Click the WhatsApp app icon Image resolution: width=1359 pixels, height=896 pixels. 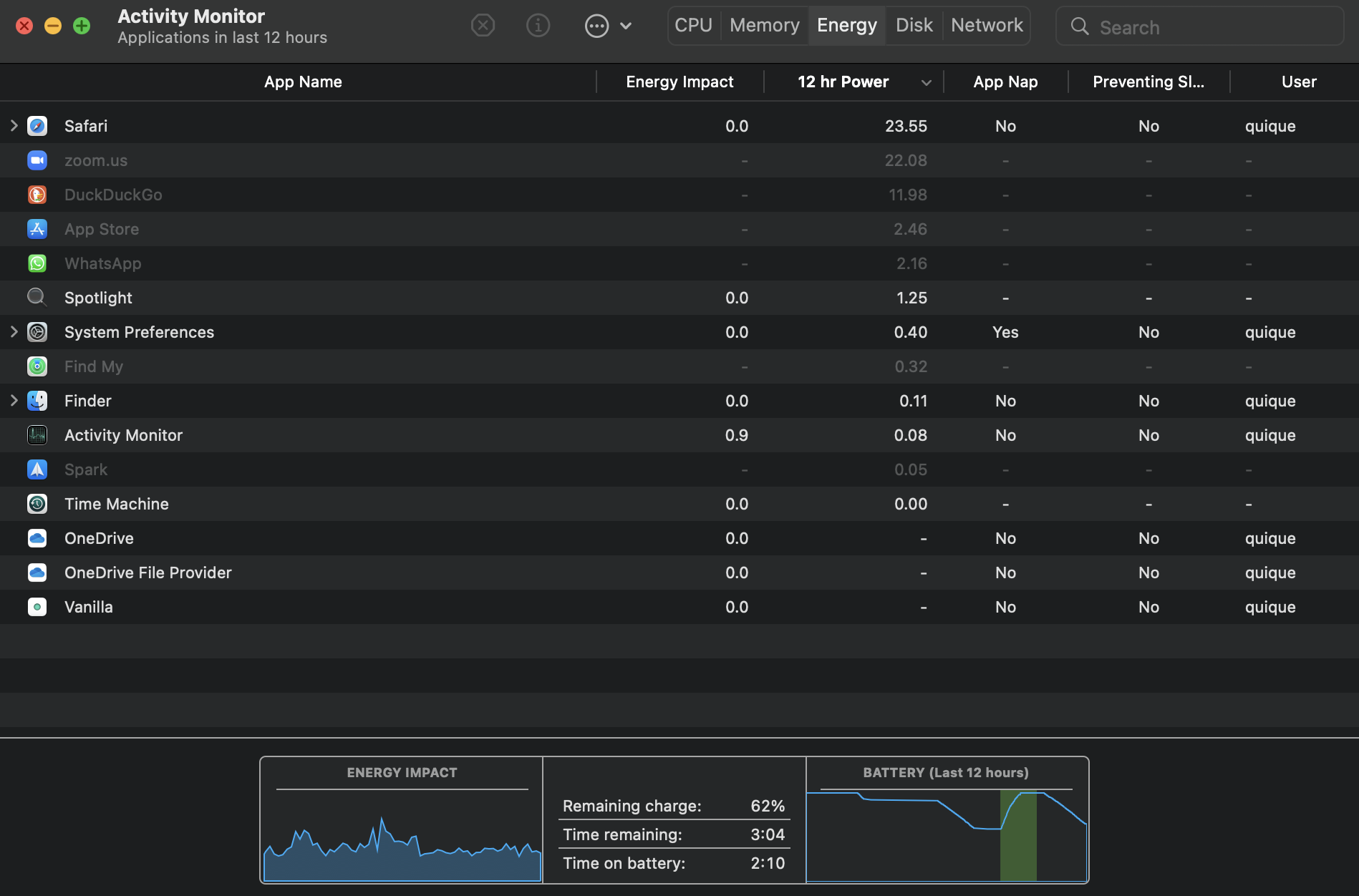37,263
